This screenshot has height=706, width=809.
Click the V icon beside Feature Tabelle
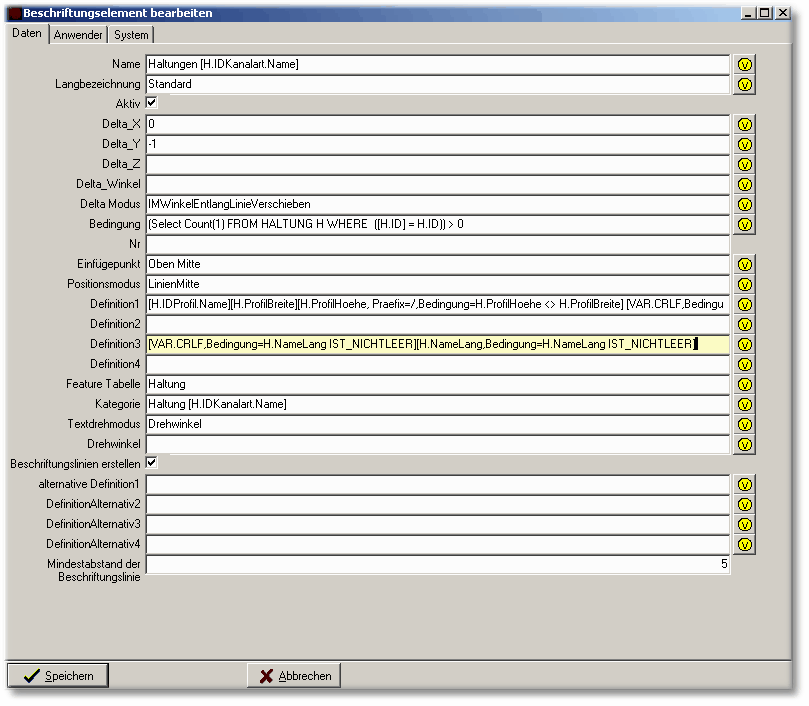click(x=744, y=384)
